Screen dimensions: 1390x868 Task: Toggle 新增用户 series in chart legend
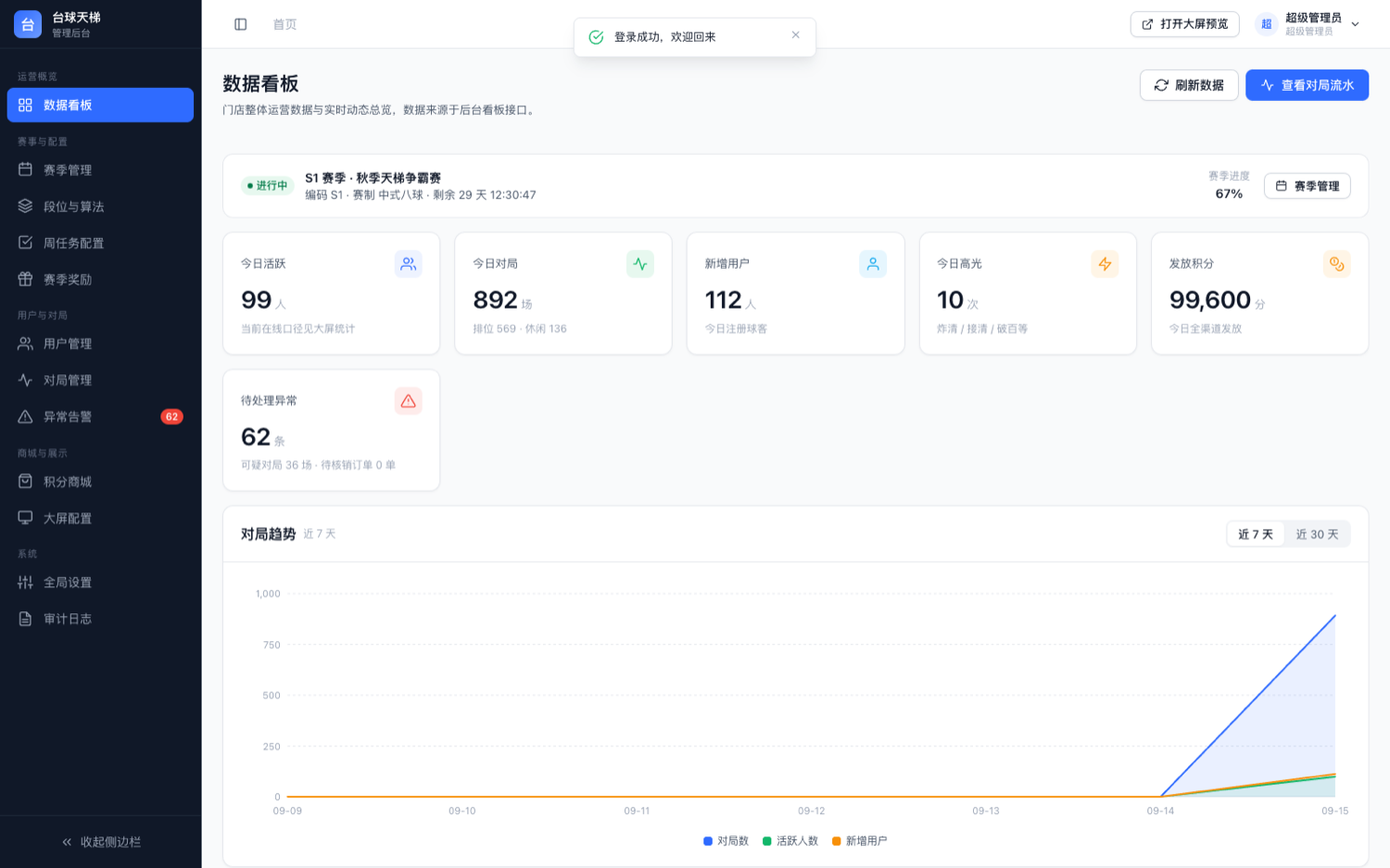(859, 841)
